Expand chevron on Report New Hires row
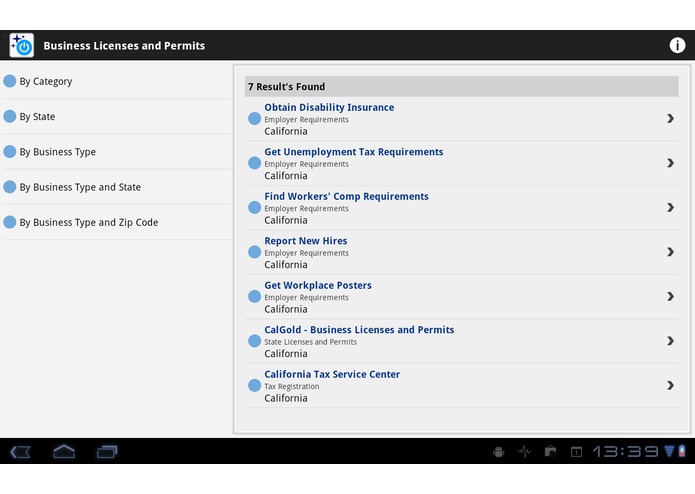Viewport: 695px width, 494px height. pyautogui.click(x=670, y=252)
